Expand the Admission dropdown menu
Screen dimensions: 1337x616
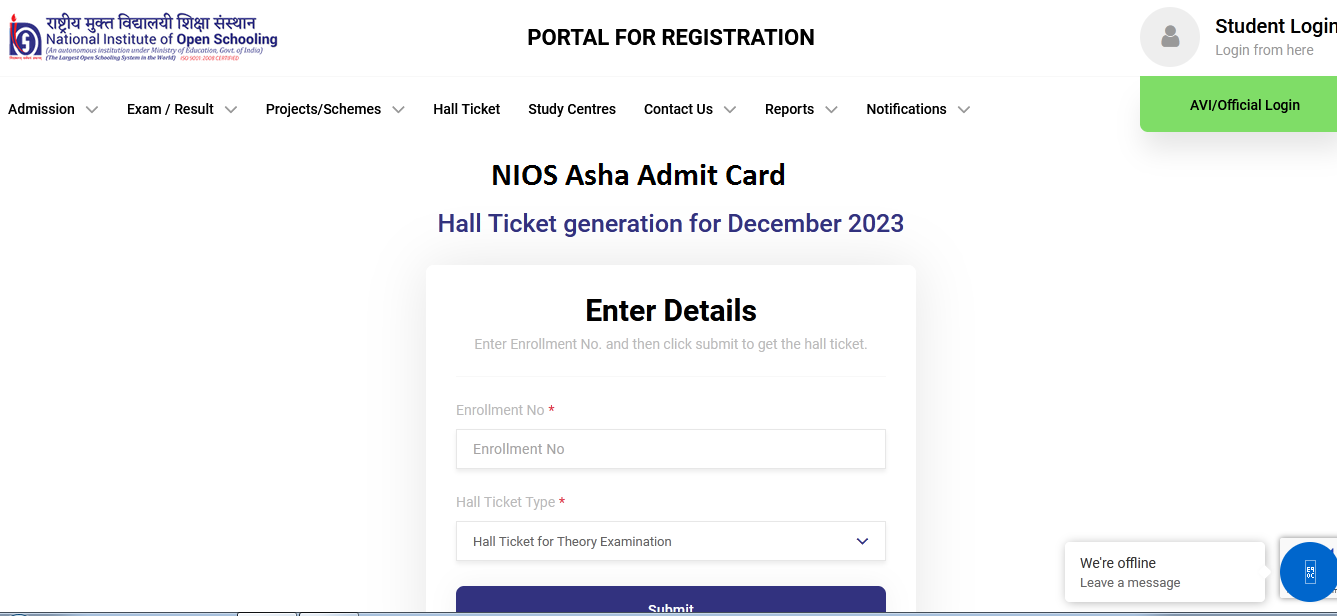52,109
